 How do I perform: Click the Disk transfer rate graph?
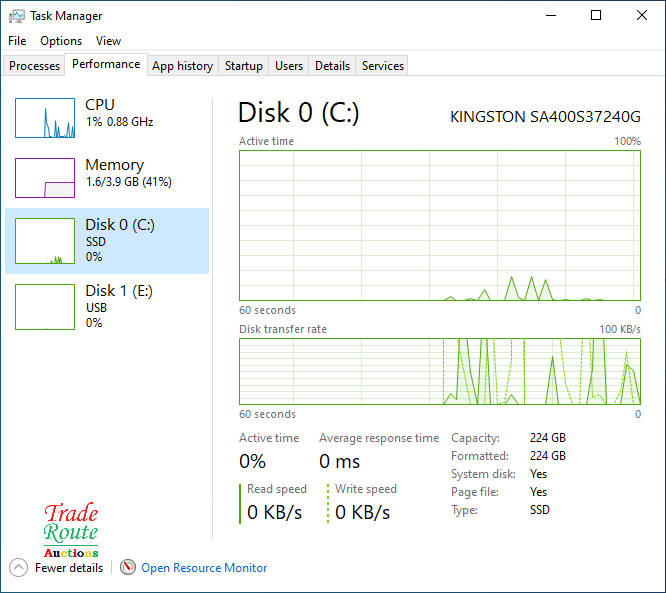440,371
